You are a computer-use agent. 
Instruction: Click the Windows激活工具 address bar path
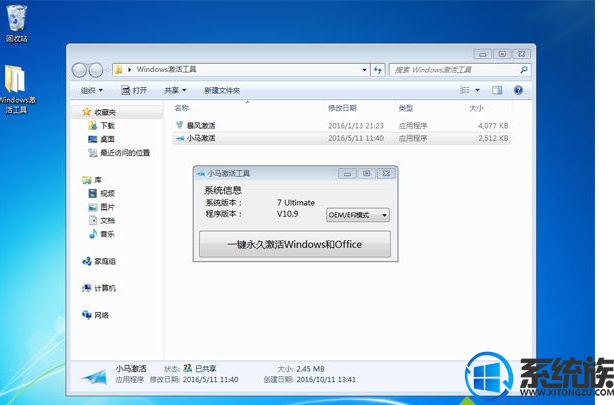coord(166,70)
